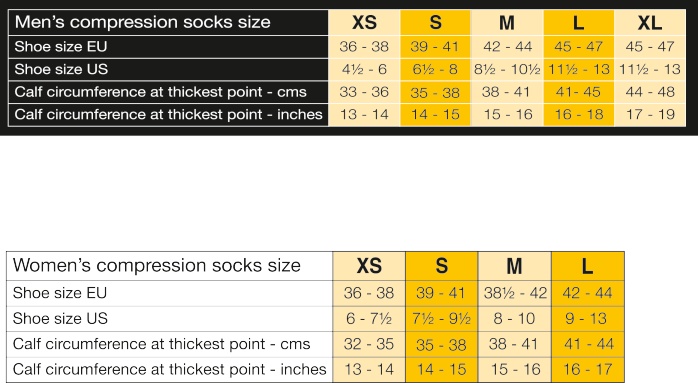The width and height of the screenshot is (698, 383).
Task: Click men's Shoe size EU row label
Action: pyautogui.click(x=61, y=46)
